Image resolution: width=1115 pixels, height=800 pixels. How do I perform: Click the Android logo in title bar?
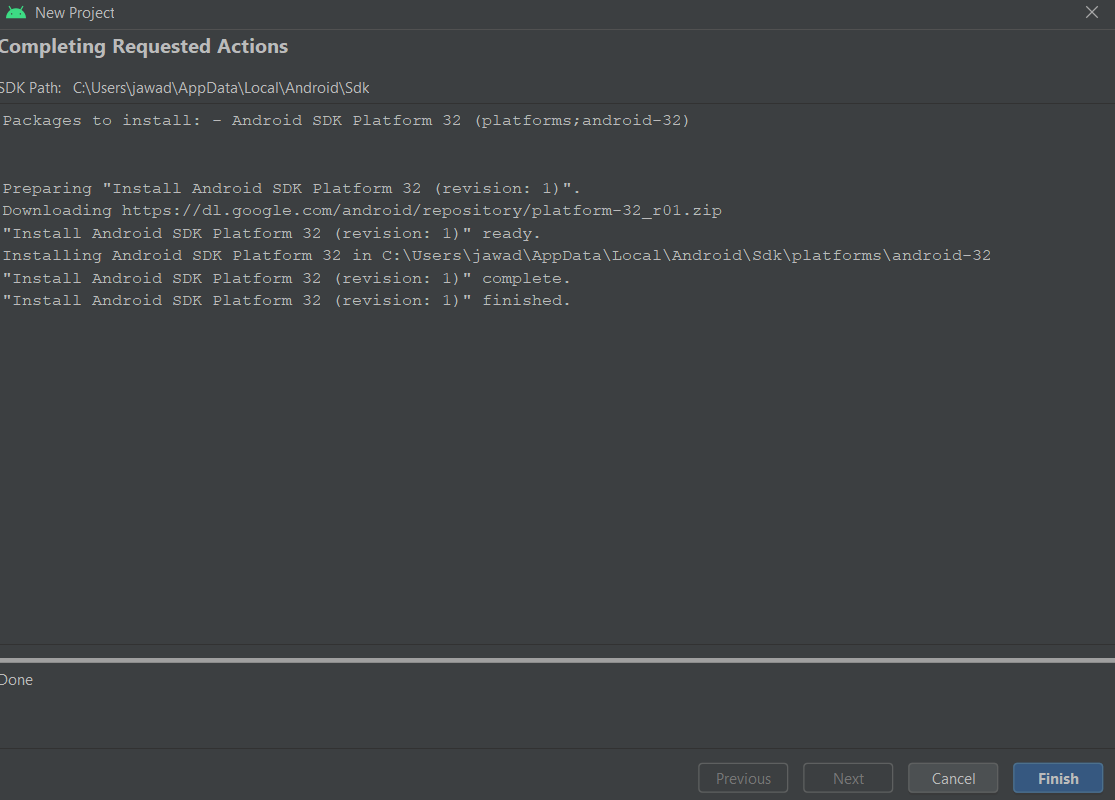click(x=16, y=13)
